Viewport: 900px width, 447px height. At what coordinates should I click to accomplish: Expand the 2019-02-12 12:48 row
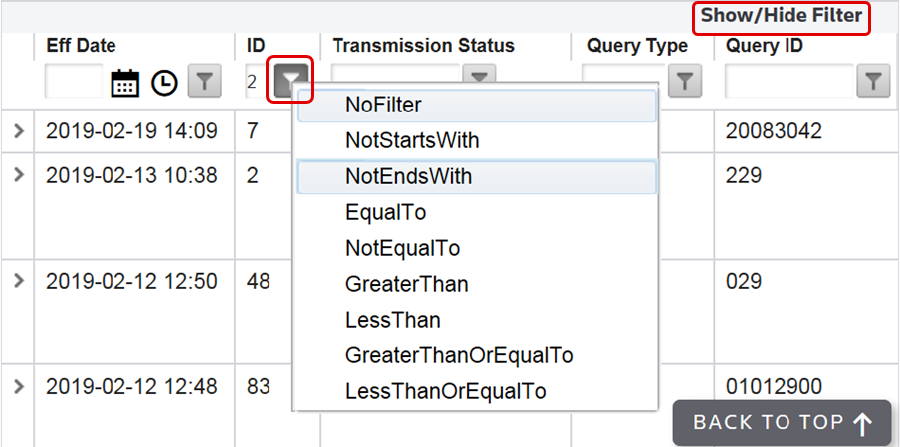coord(18,386)
